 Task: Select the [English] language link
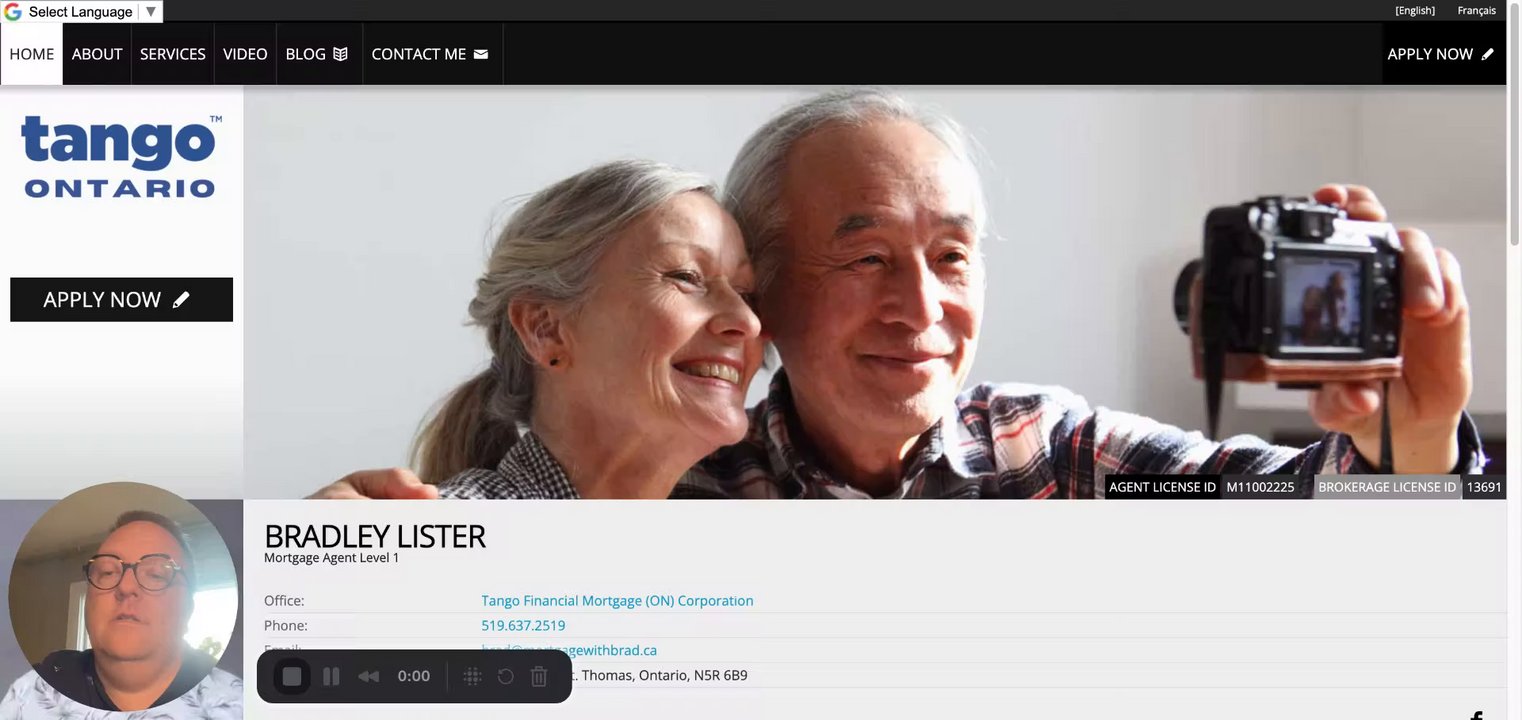[1415, 11]
